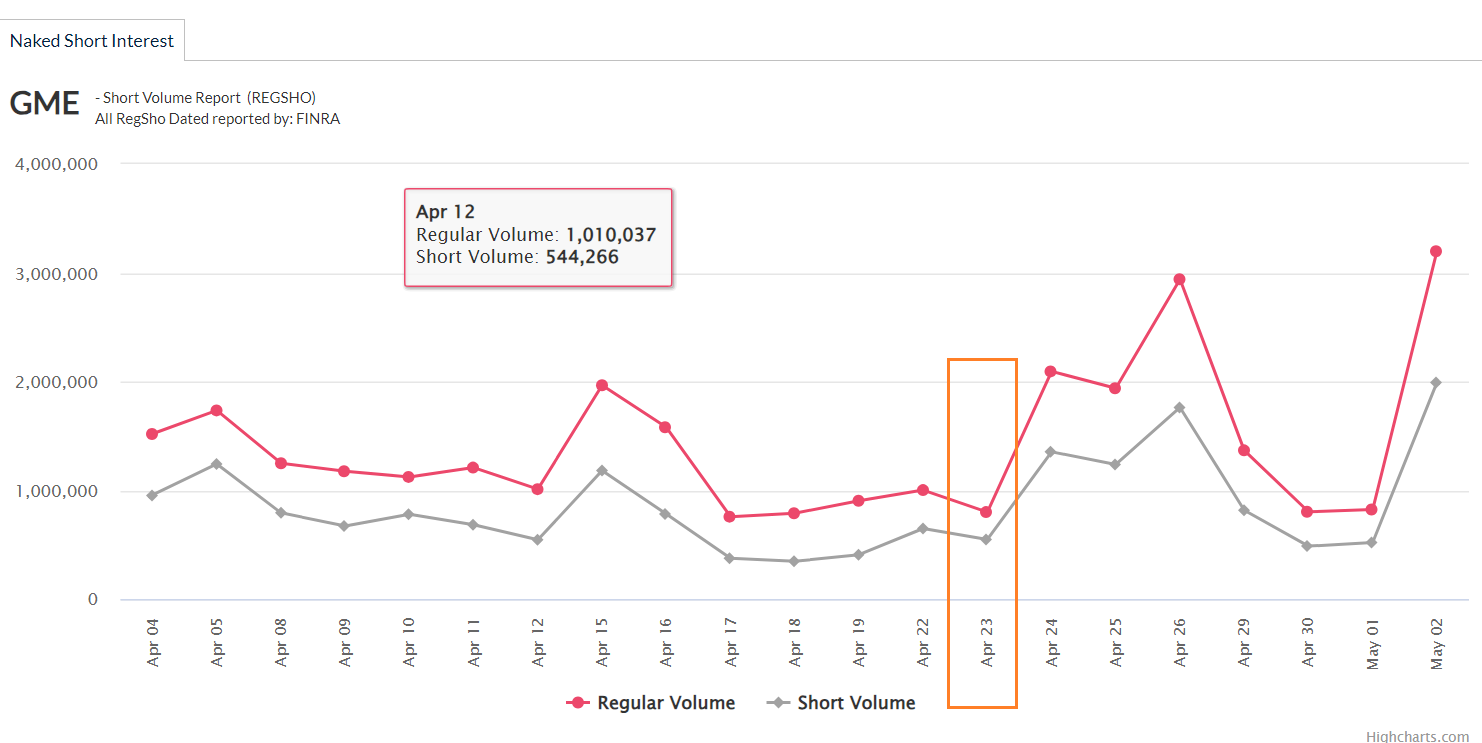Click the 4,000,000 y-axis label
Viewport: 1482px width, 743px height.
click(x=56, y=164)
